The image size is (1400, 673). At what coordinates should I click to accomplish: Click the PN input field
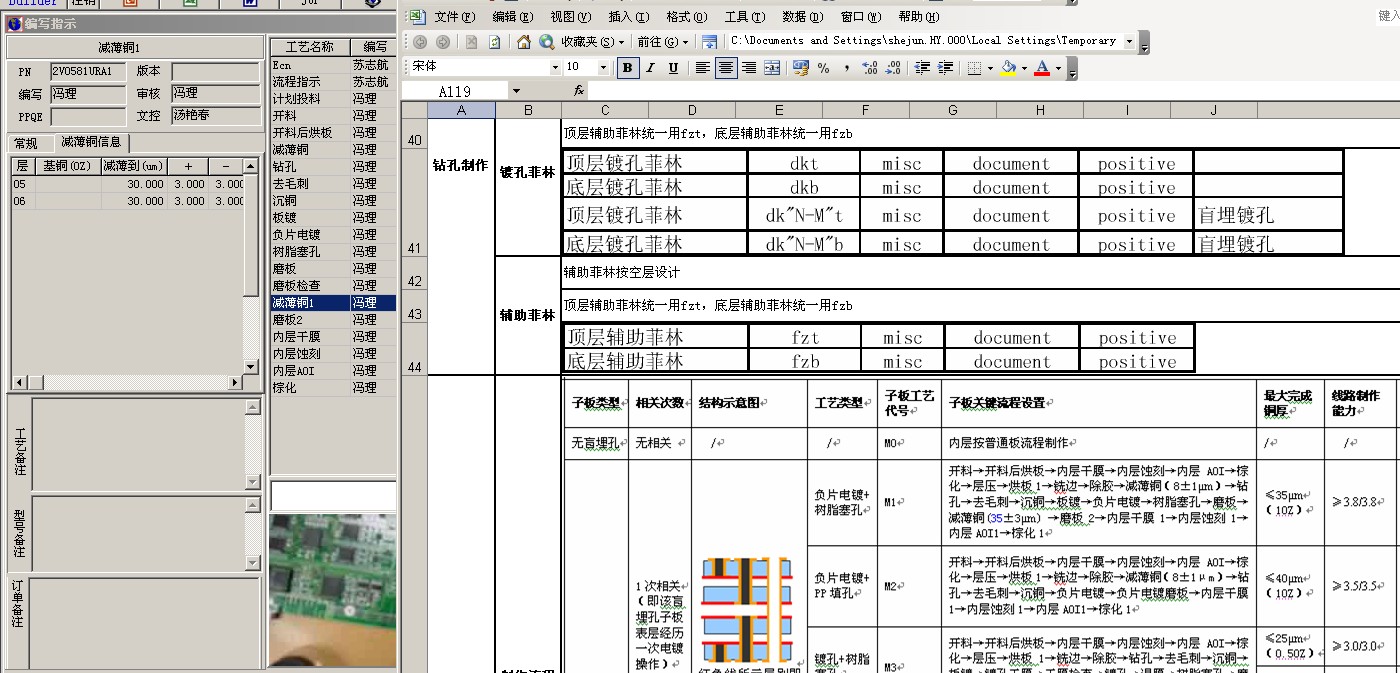click(x=88, y=71)
